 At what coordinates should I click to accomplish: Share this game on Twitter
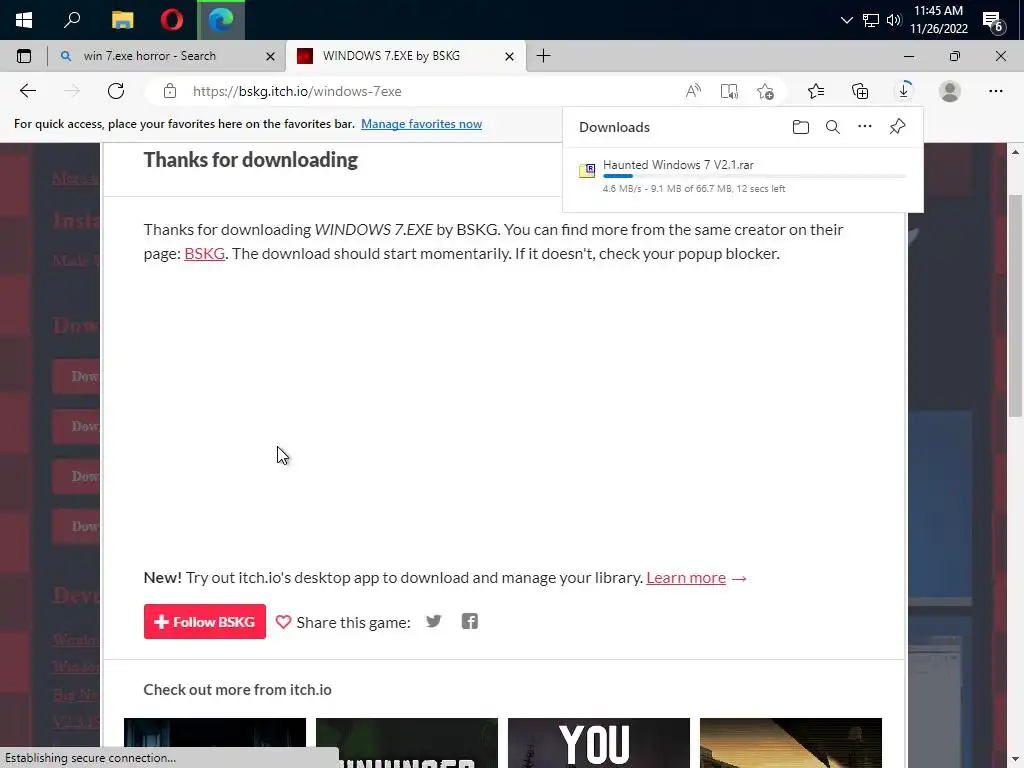[x=434, y=621]
